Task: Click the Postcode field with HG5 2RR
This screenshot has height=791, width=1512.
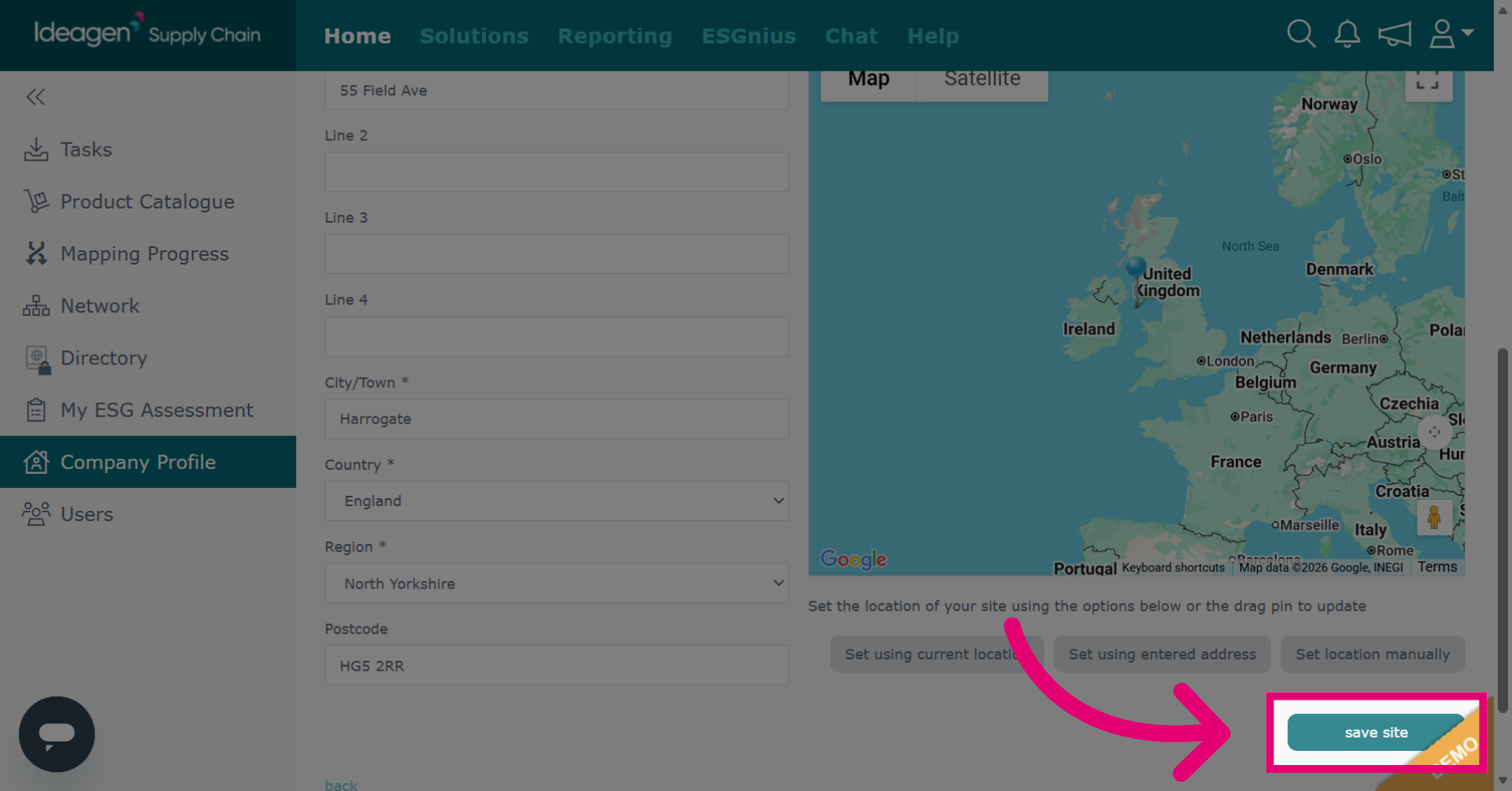Action: coord(557,665)
